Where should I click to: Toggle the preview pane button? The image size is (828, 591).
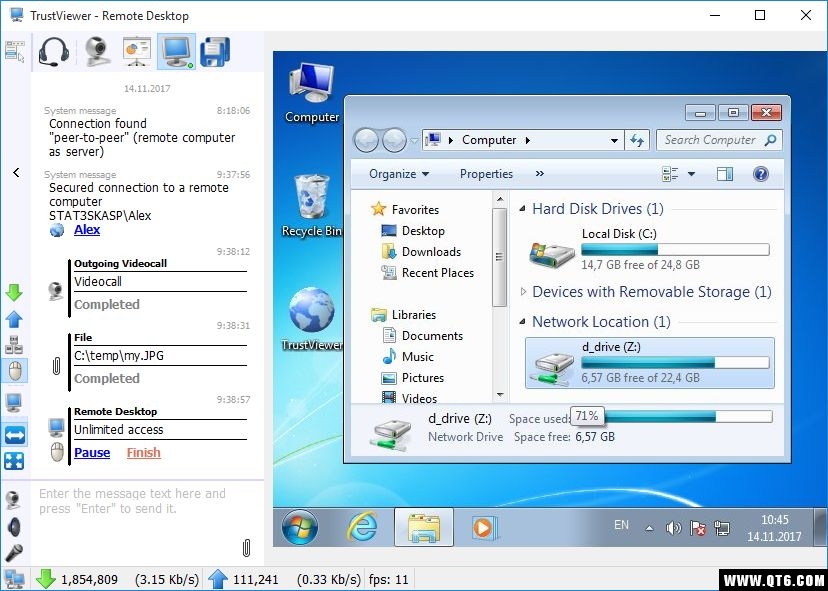[725, 174]
